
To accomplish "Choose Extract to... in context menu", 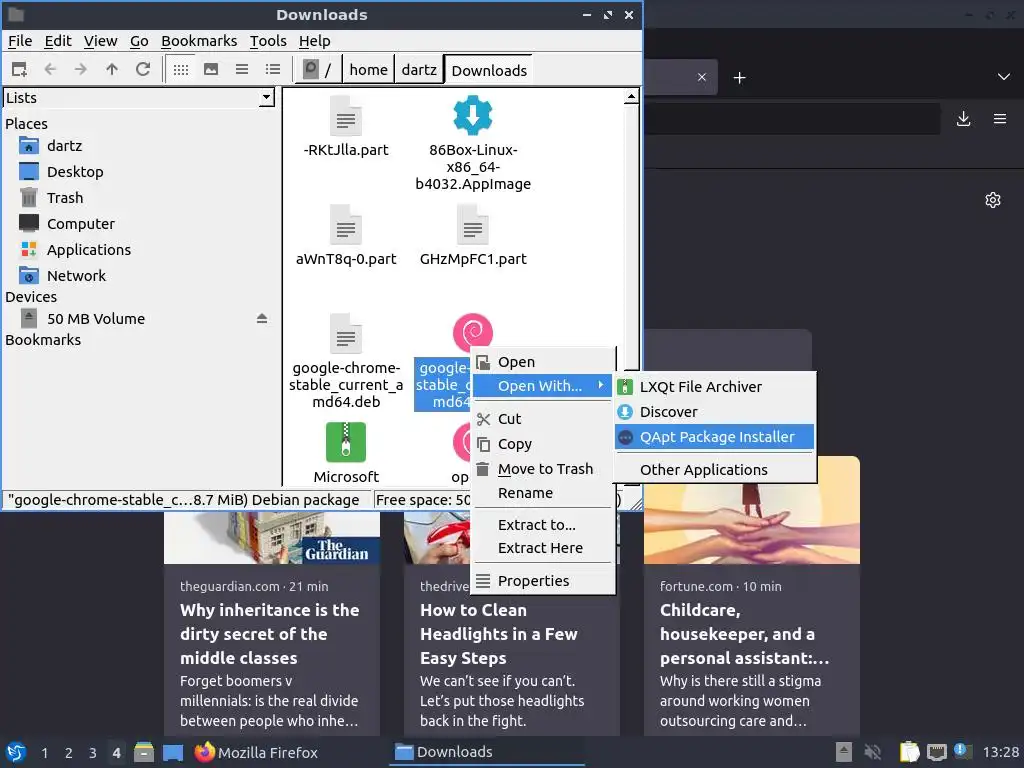I will coord(543,525).
